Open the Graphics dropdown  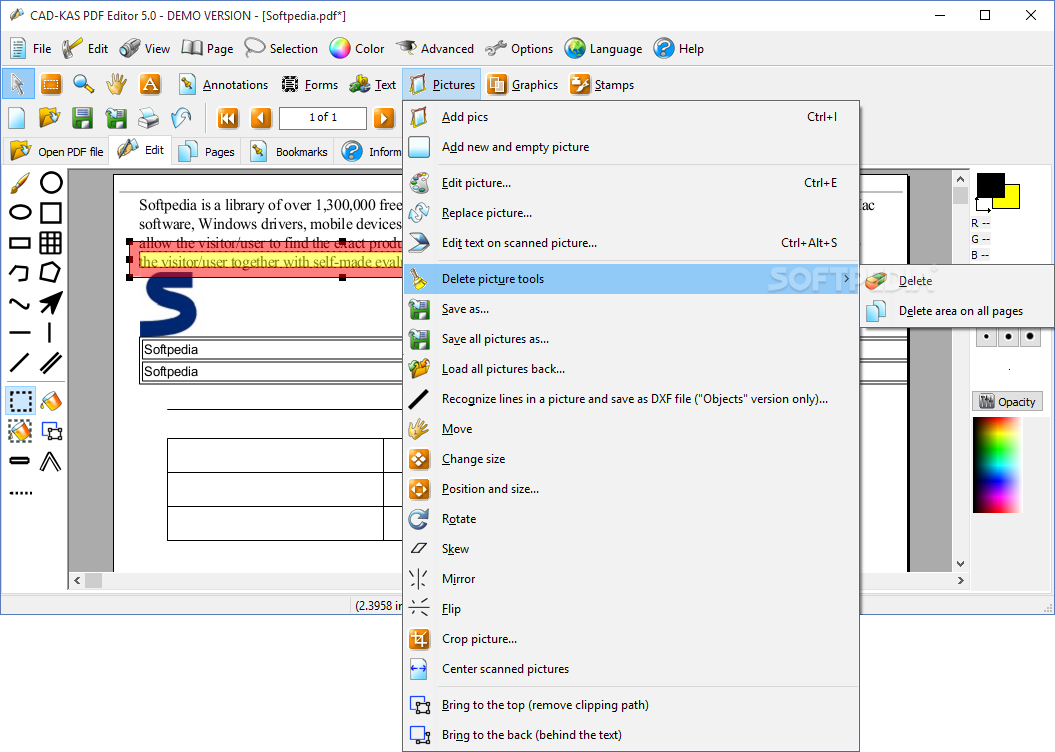[x=523, y=85]
